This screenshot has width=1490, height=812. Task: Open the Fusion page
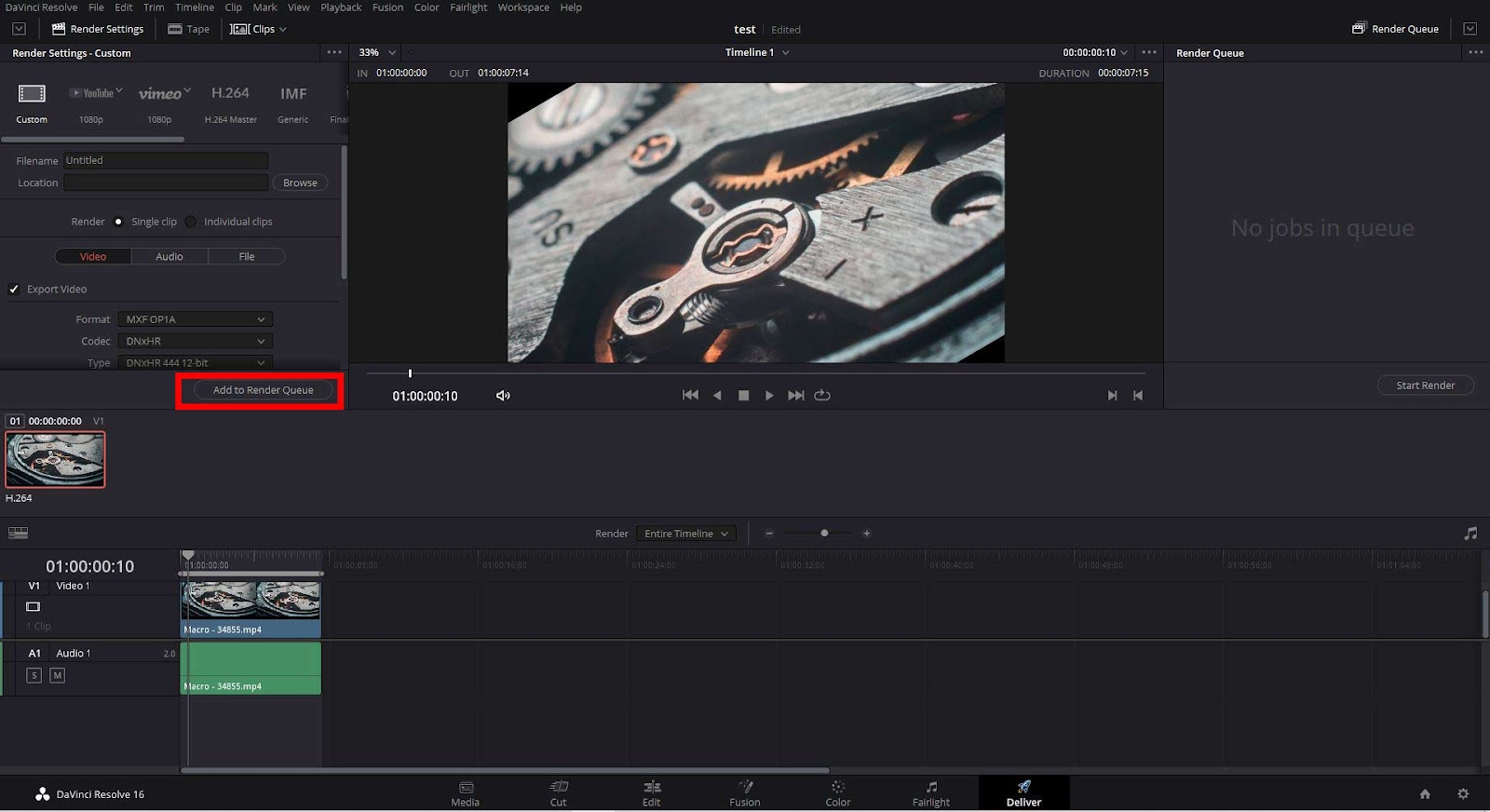[x=745, y=793]
